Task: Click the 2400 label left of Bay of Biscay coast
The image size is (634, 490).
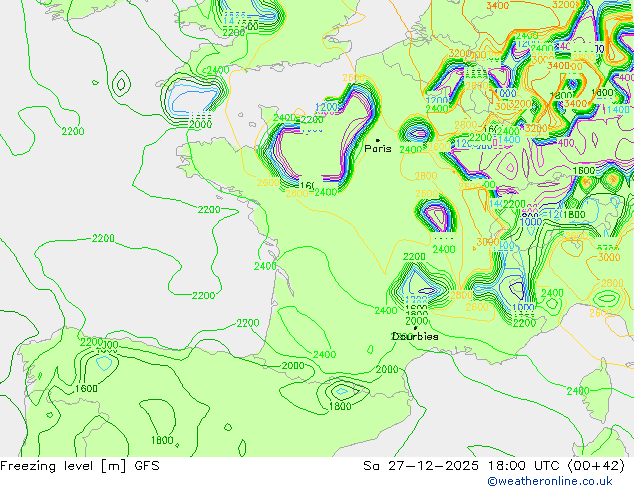Action: pos(265,266)
